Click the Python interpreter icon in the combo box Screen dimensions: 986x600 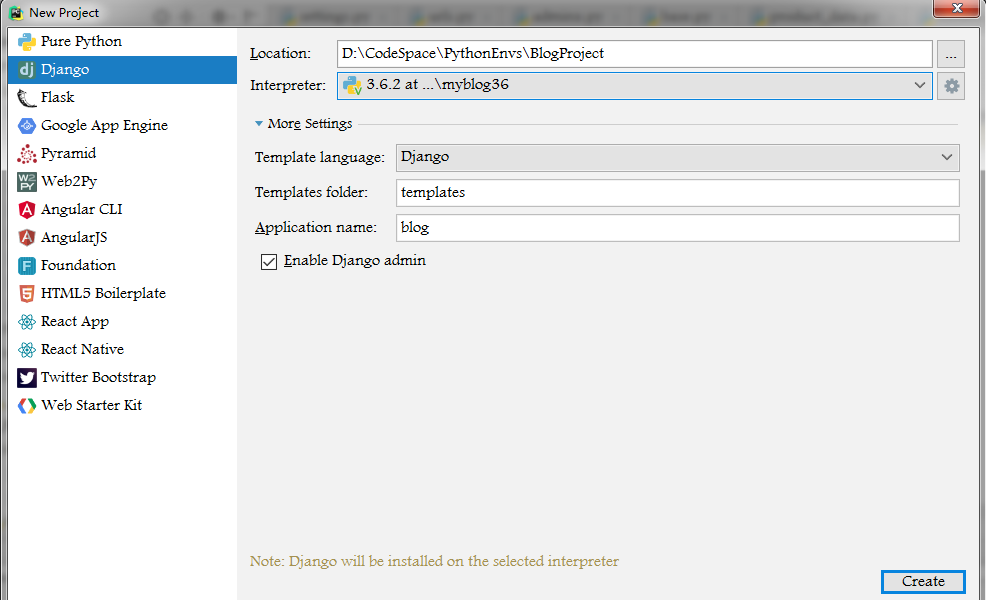pos(352,86)
